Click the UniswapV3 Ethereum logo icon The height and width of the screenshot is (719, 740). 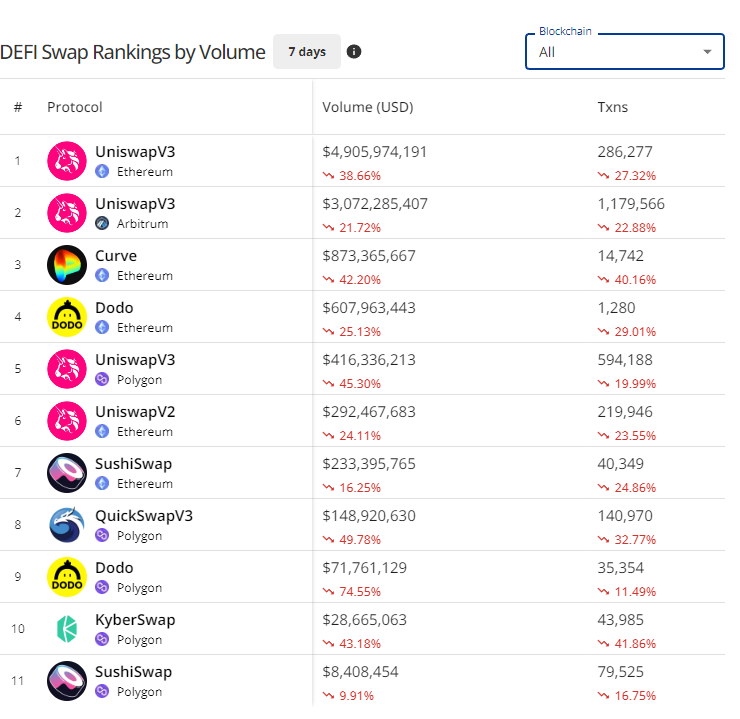[x=67, y=161]
